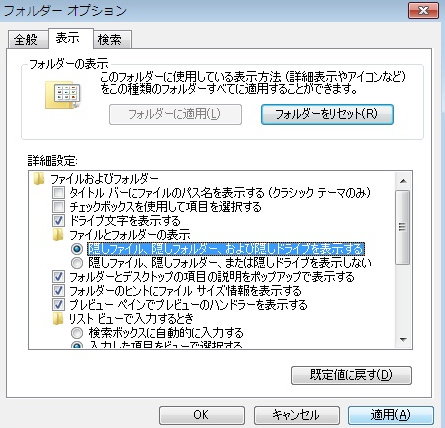The image size is (445, 428).
Task: Toggle フォルダーとデスクトップの項目の説明をポップアップ checkbox
Action: [58, 277]
